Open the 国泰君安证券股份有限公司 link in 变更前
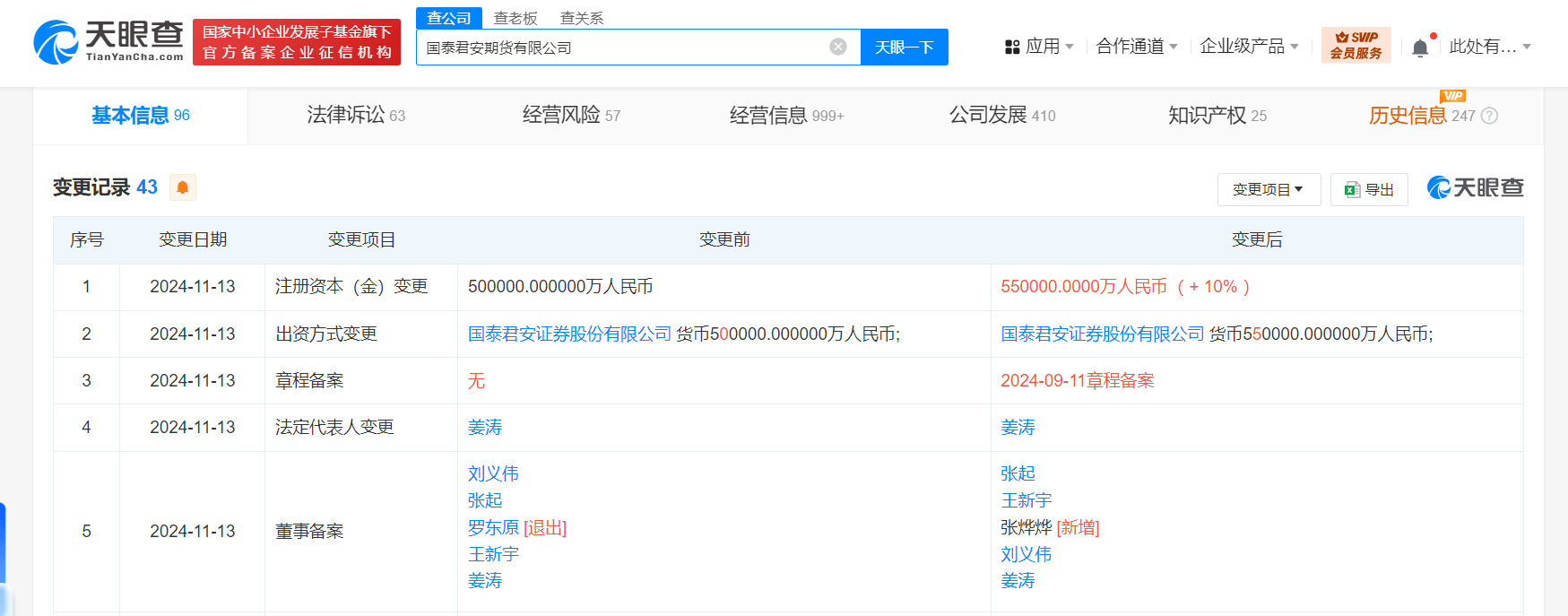Screen dimensions: 1568x616 pyautogui.click(x=569, y=334)
